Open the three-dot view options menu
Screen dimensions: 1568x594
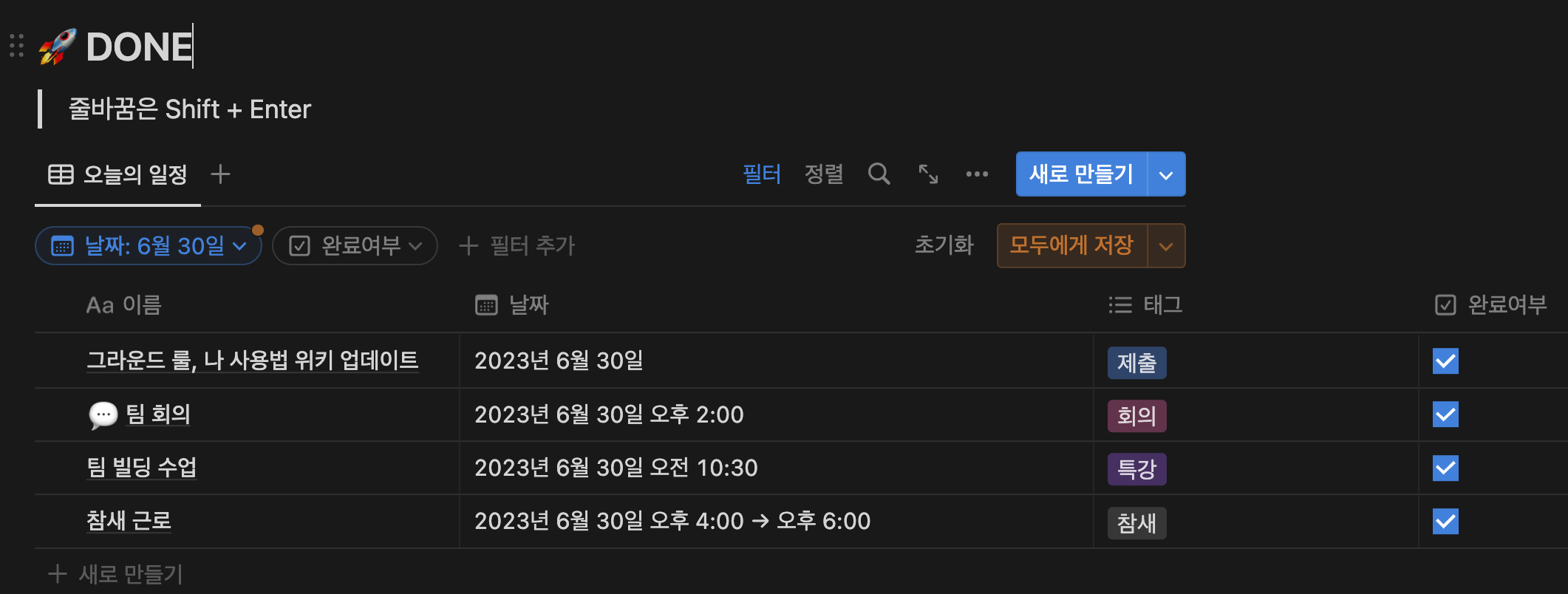click(x=977, y=174)
